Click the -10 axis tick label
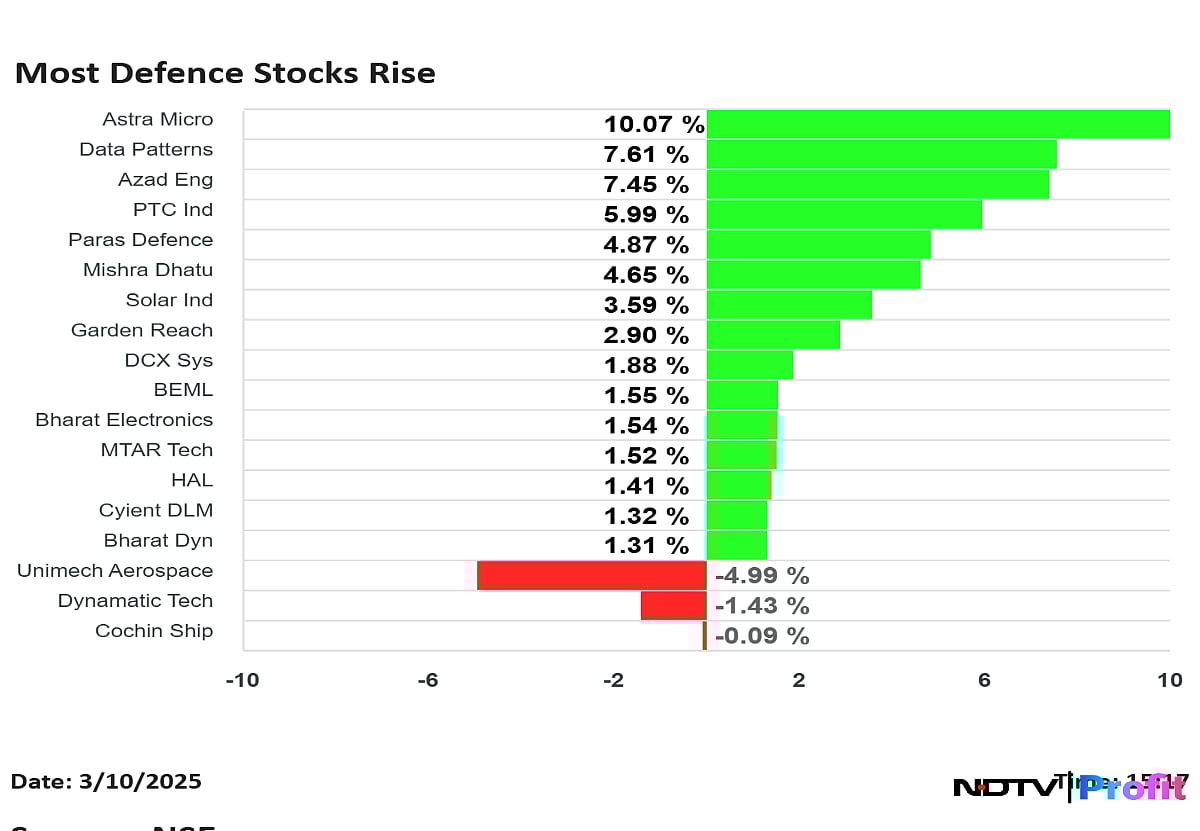Screen dimensions: 1200x831 pyautogui.click(x=242, y=681)
